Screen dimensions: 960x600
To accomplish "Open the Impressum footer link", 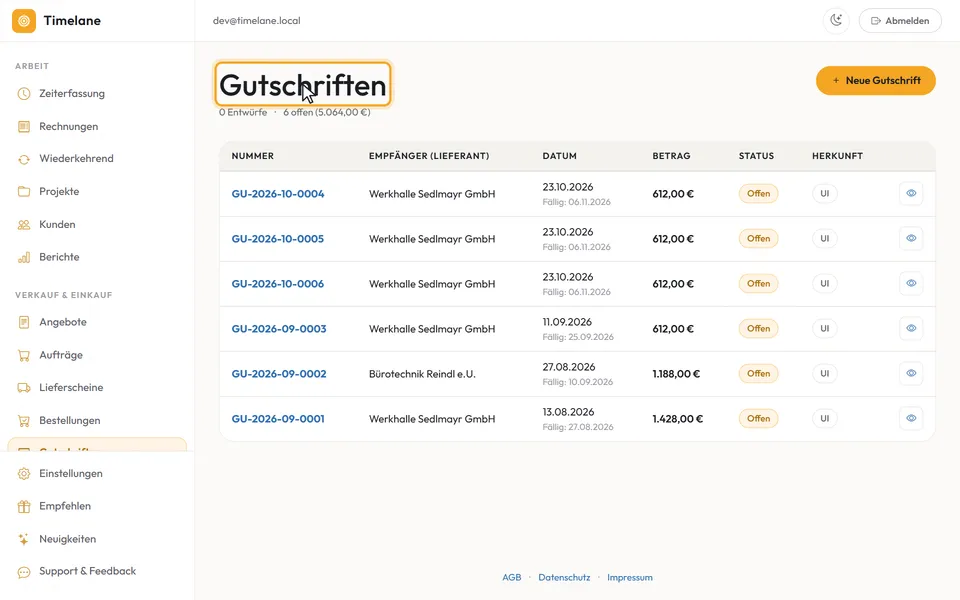I will tap(630, 577).
